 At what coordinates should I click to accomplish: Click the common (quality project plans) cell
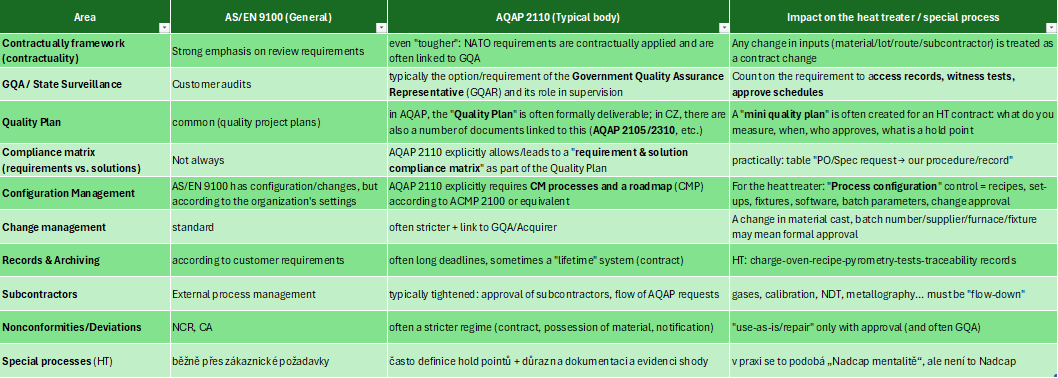[x=279, y=122]
